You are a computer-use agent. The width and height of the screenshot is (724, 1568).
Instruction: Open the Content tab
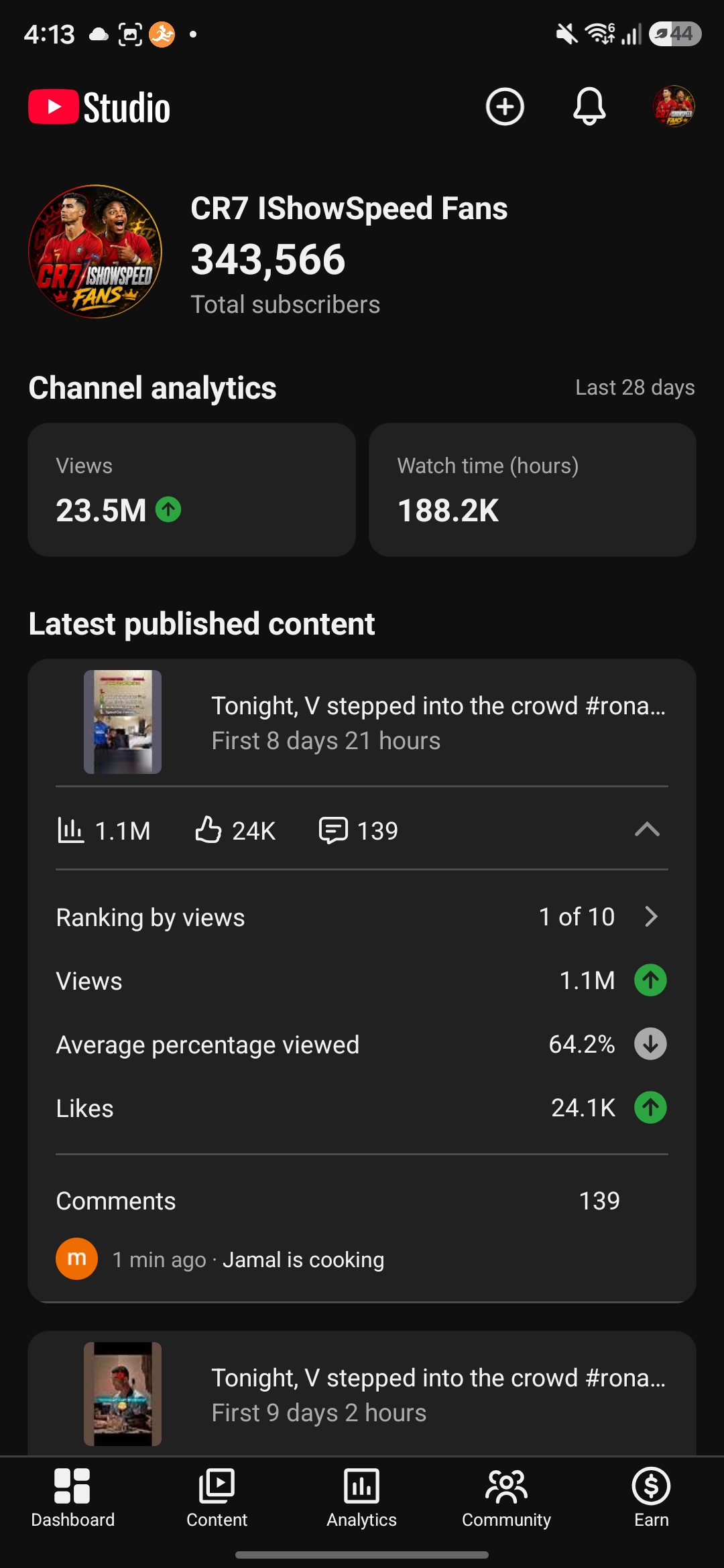pyautogui.click(x=217, y=1498)
